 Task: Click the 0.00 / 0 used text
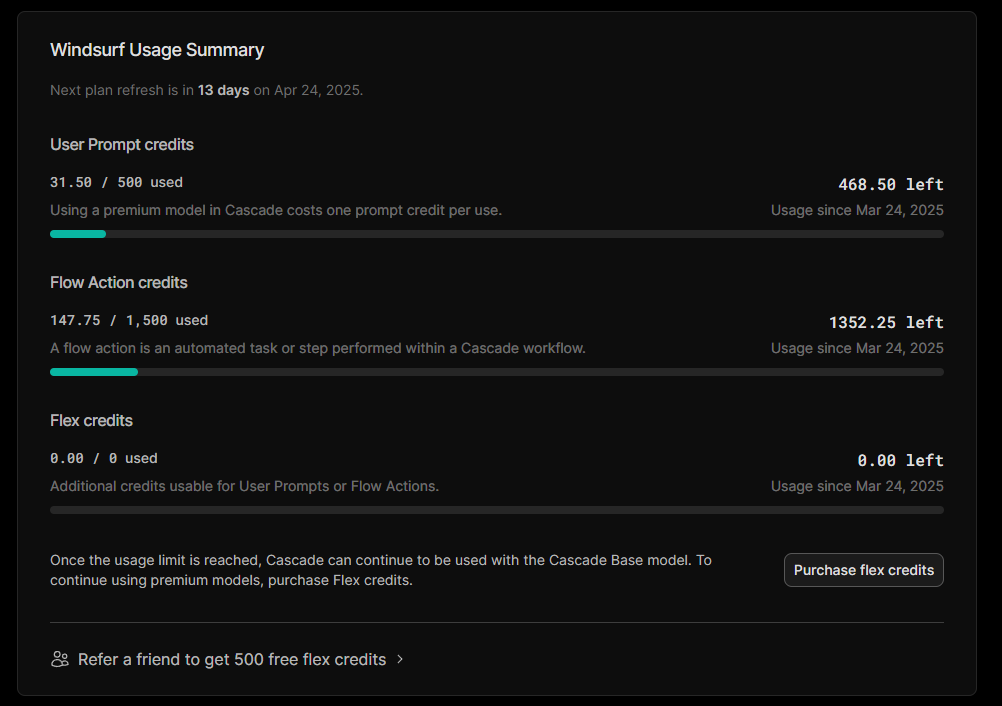[104, 458]
